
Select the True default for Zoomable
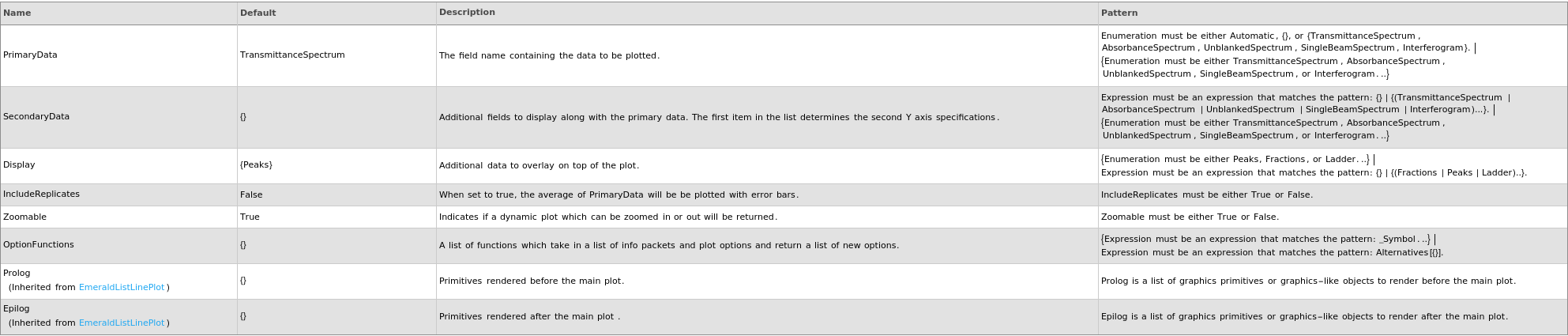point(250,217)
